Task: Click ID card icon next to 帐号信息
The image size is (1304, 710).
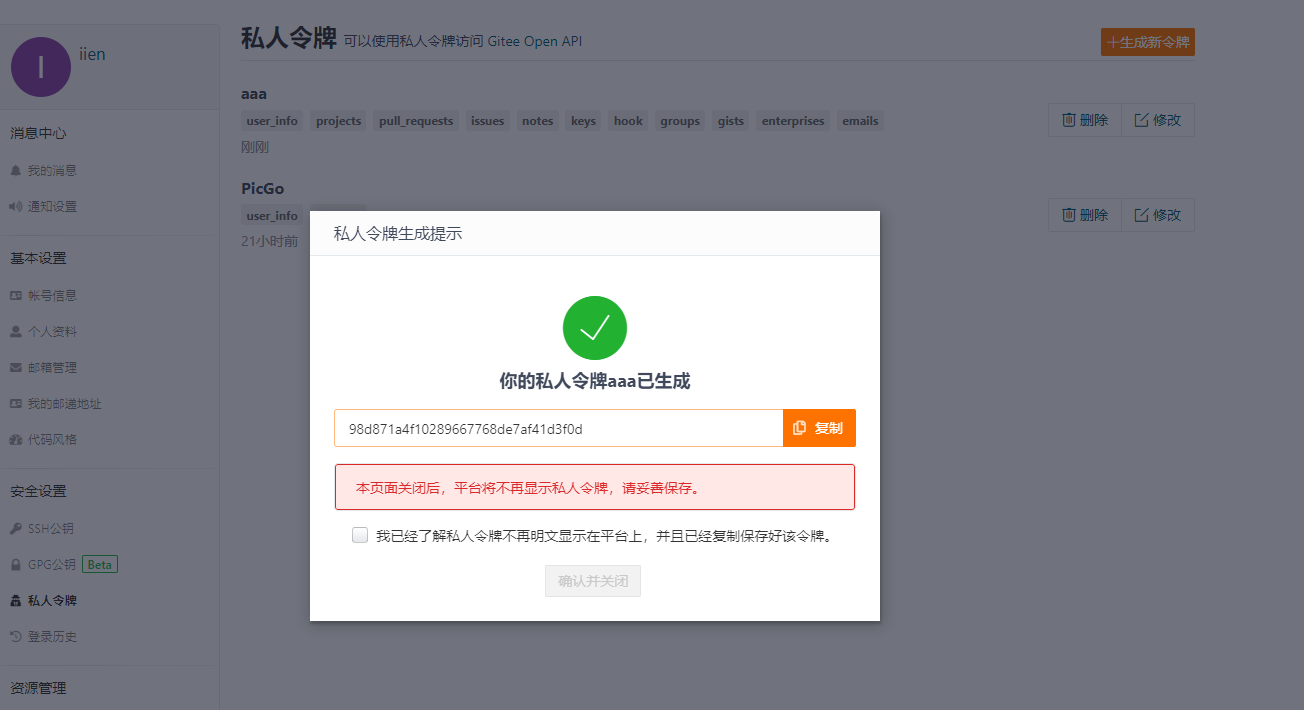Action: click(x=15, y=296)
